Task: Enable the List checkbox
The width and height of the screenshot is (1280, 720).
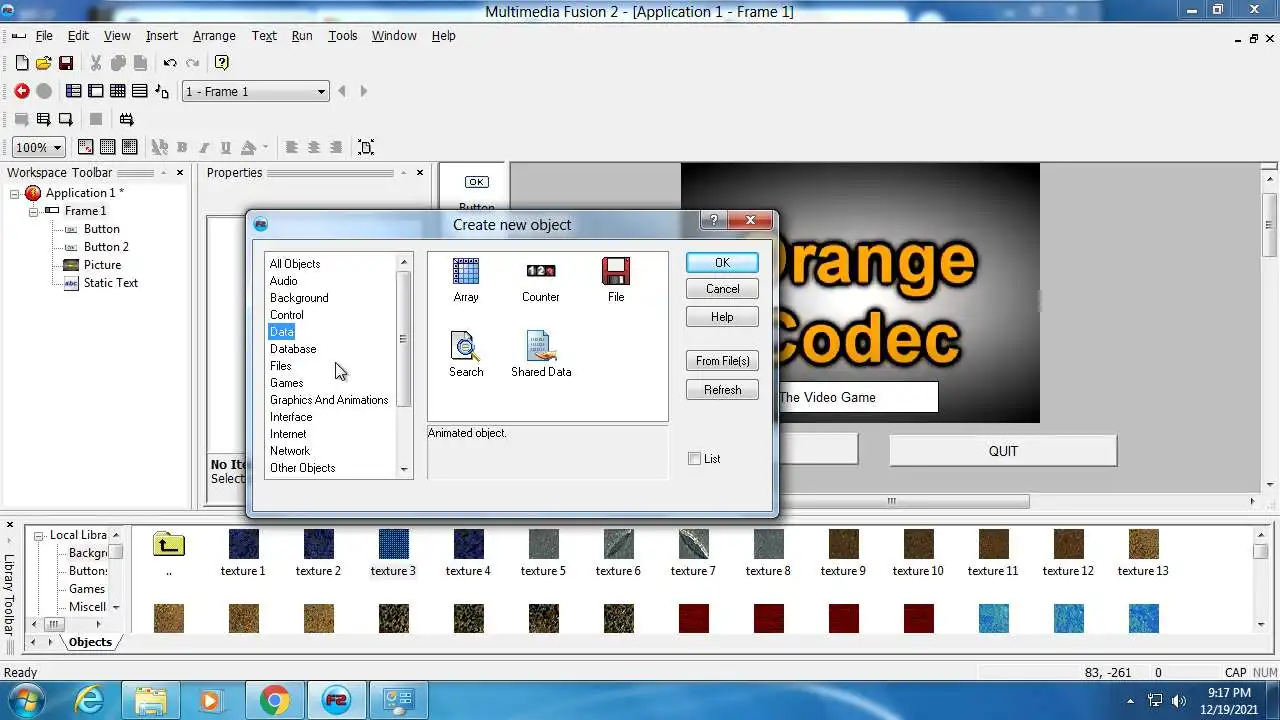Action: tap(695, 459)
